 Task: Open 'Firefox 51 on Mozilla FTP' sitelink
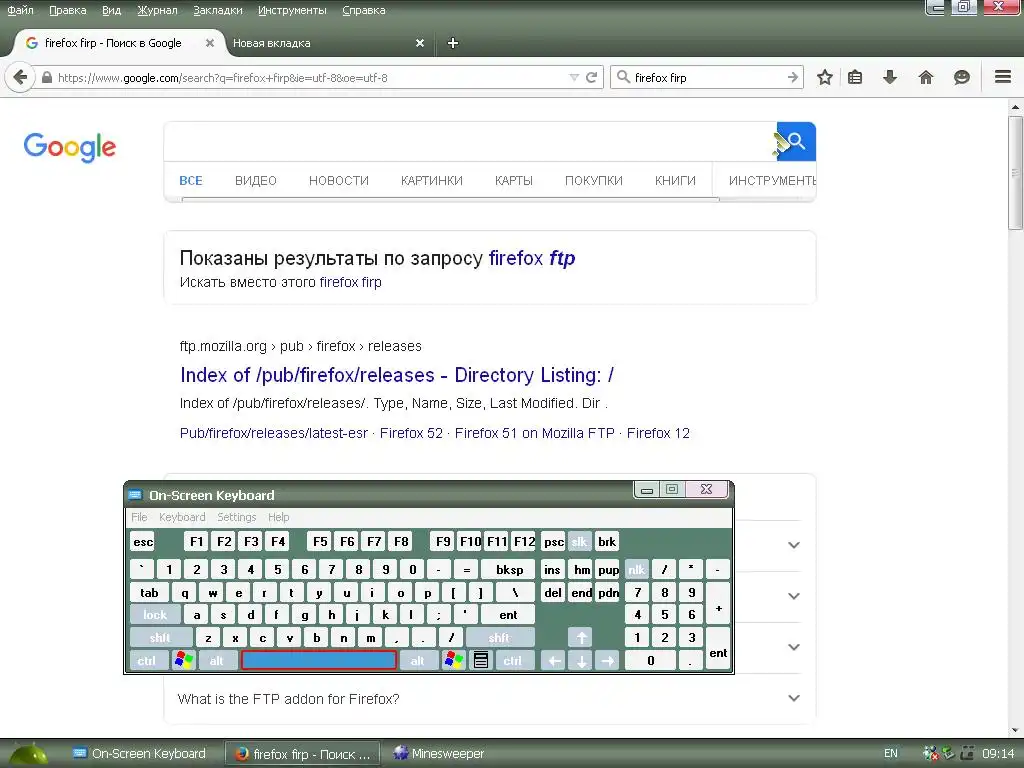(x=534, y=433)
